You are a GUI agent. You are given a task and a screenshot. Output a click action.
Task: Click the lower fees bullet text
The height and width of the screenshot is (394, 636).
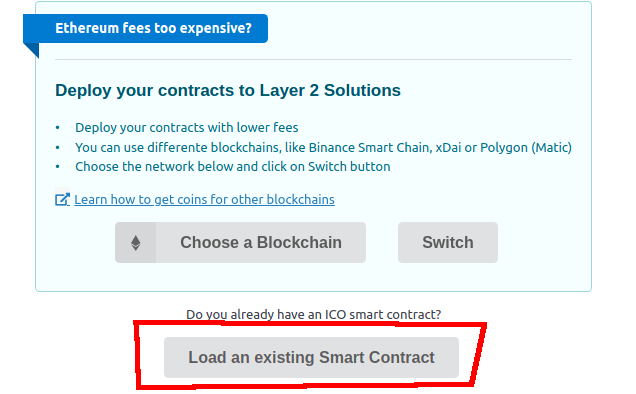[x=187, y=127]
